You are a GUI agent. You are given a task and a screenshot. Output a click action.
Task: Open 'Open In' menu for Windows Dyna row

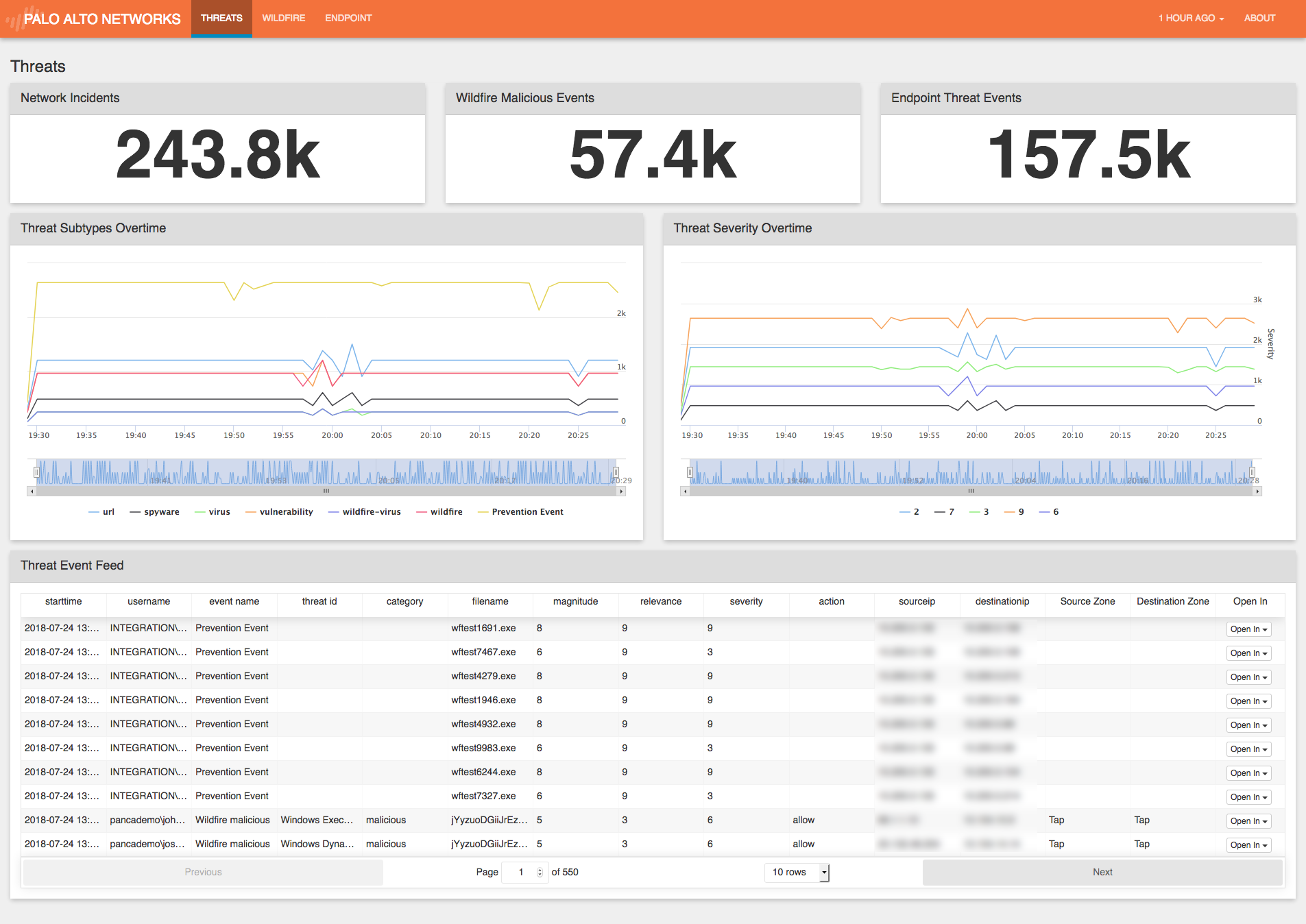1248,845
